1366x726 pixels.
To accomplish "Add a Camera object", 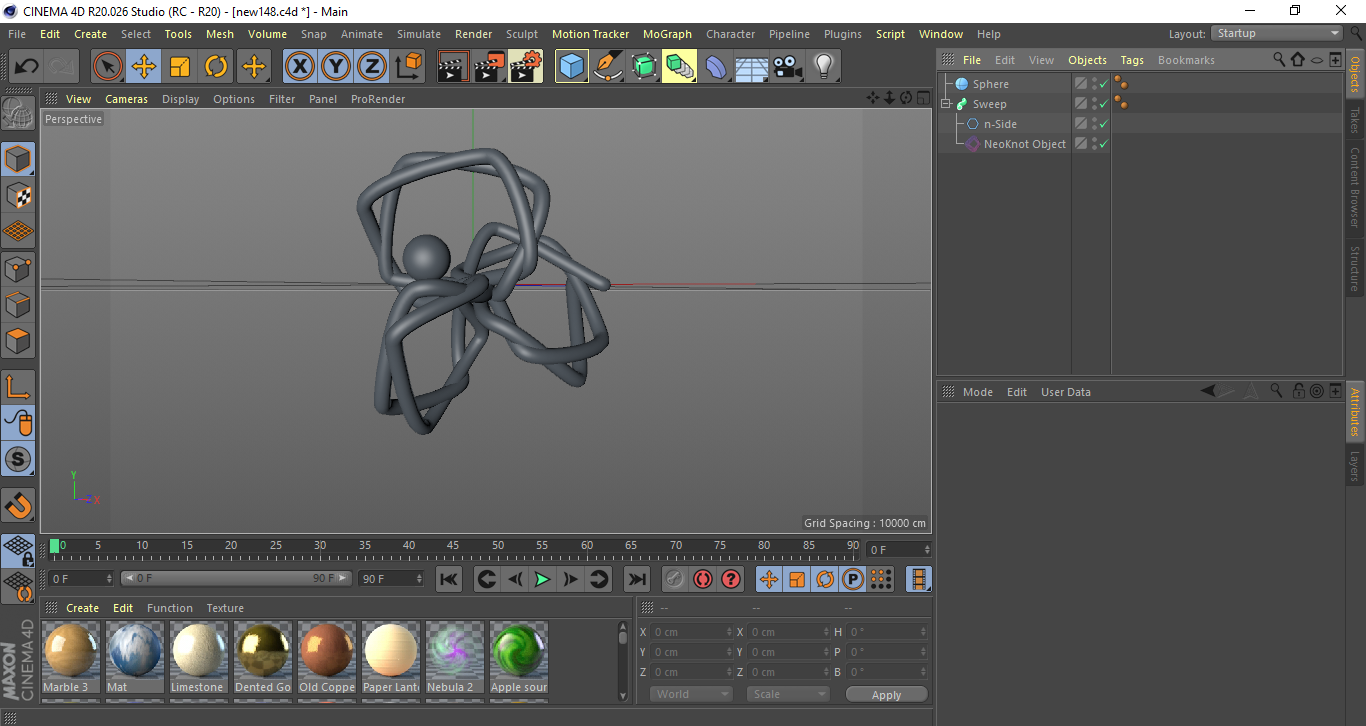I will (x=788, y=67).
